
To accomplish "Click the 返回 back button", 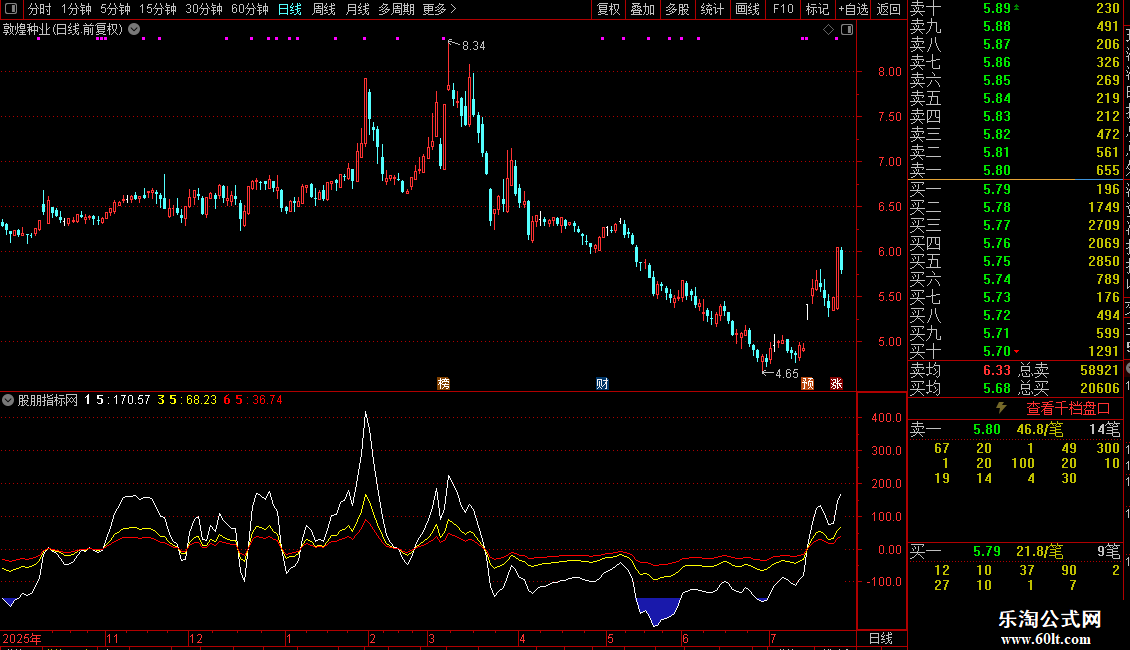I will click(x=889, y=9).
